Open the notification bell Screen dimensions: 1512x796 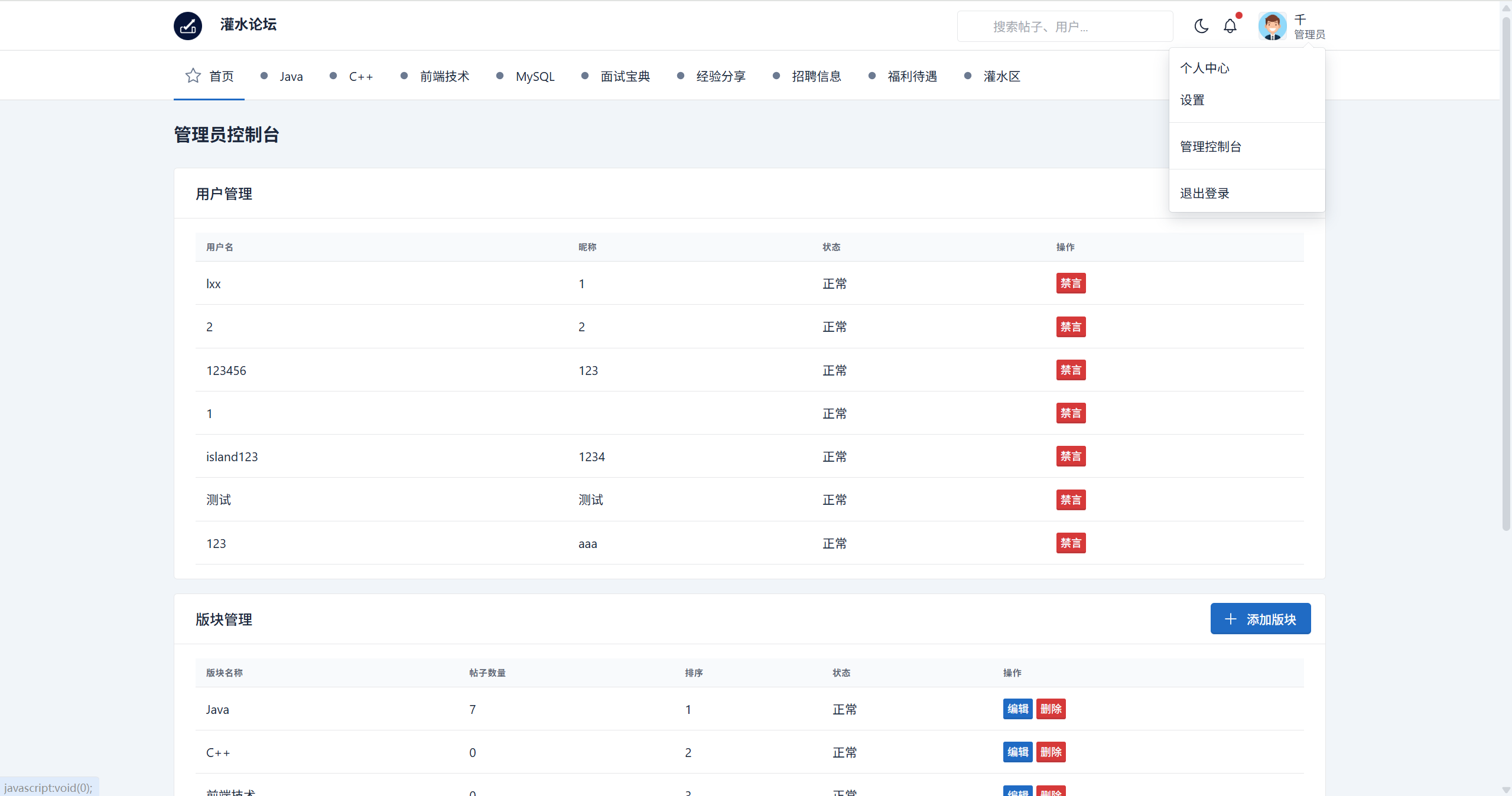point(1230,26)
